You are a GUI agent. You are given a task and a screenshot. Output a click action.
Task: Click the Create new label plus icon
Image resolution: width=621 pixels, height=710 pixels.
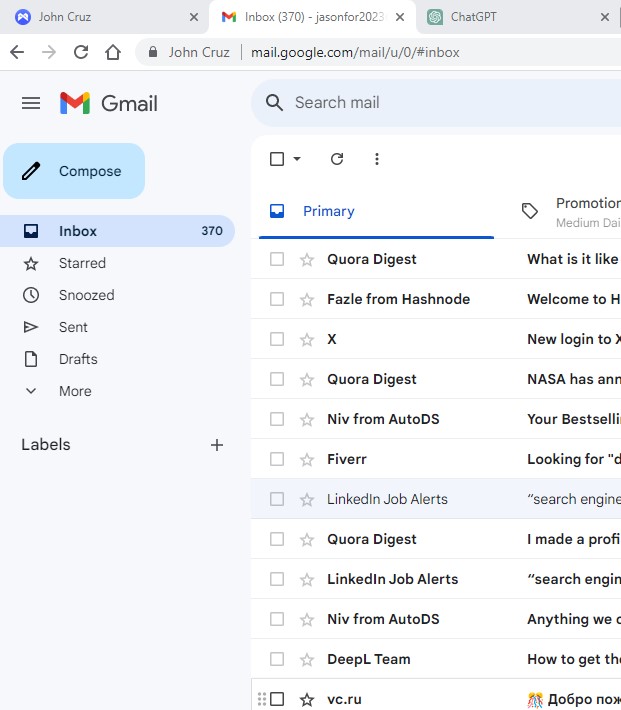pyautogui.click(x=217, y=445)
